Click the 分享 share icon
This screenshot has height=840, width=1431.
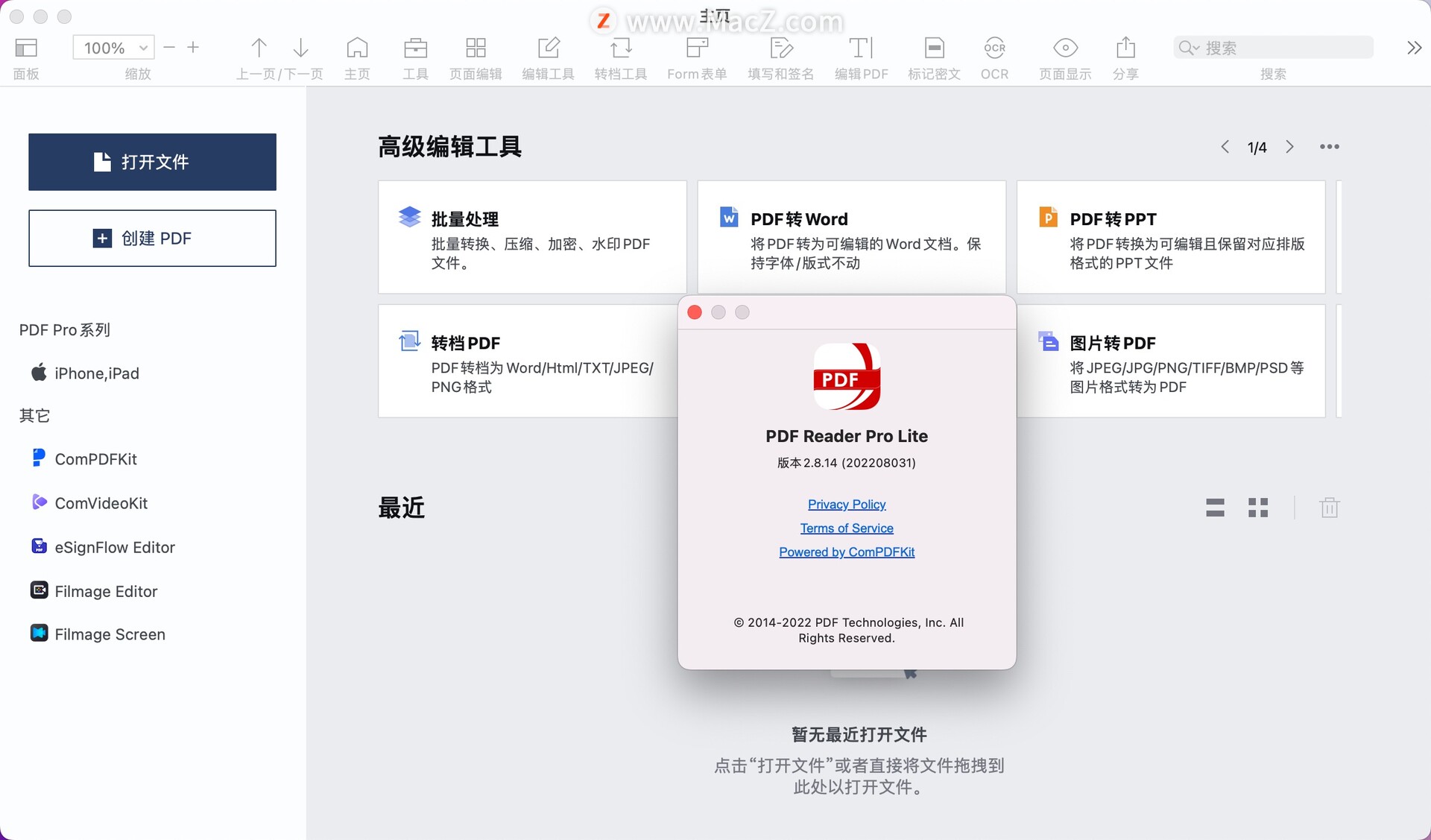click(x=1125, y=47)
